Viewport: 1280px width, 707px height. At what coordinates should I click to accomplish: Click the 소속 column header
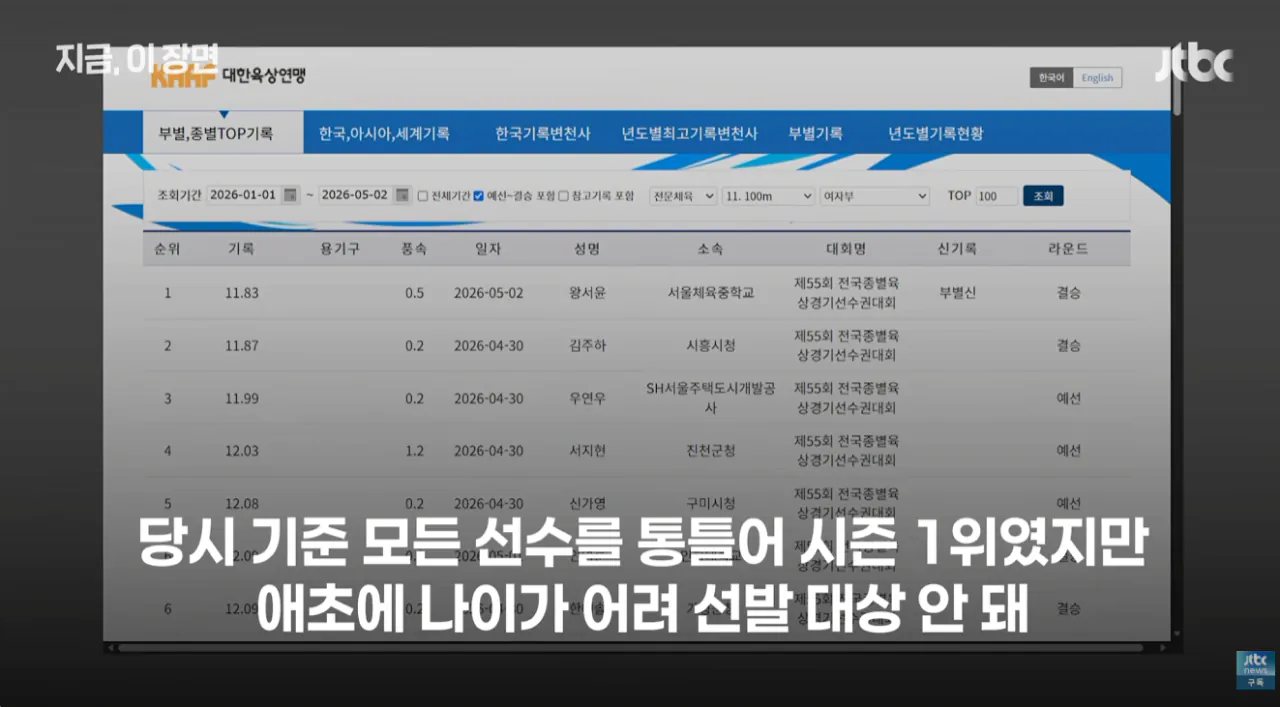710,249
